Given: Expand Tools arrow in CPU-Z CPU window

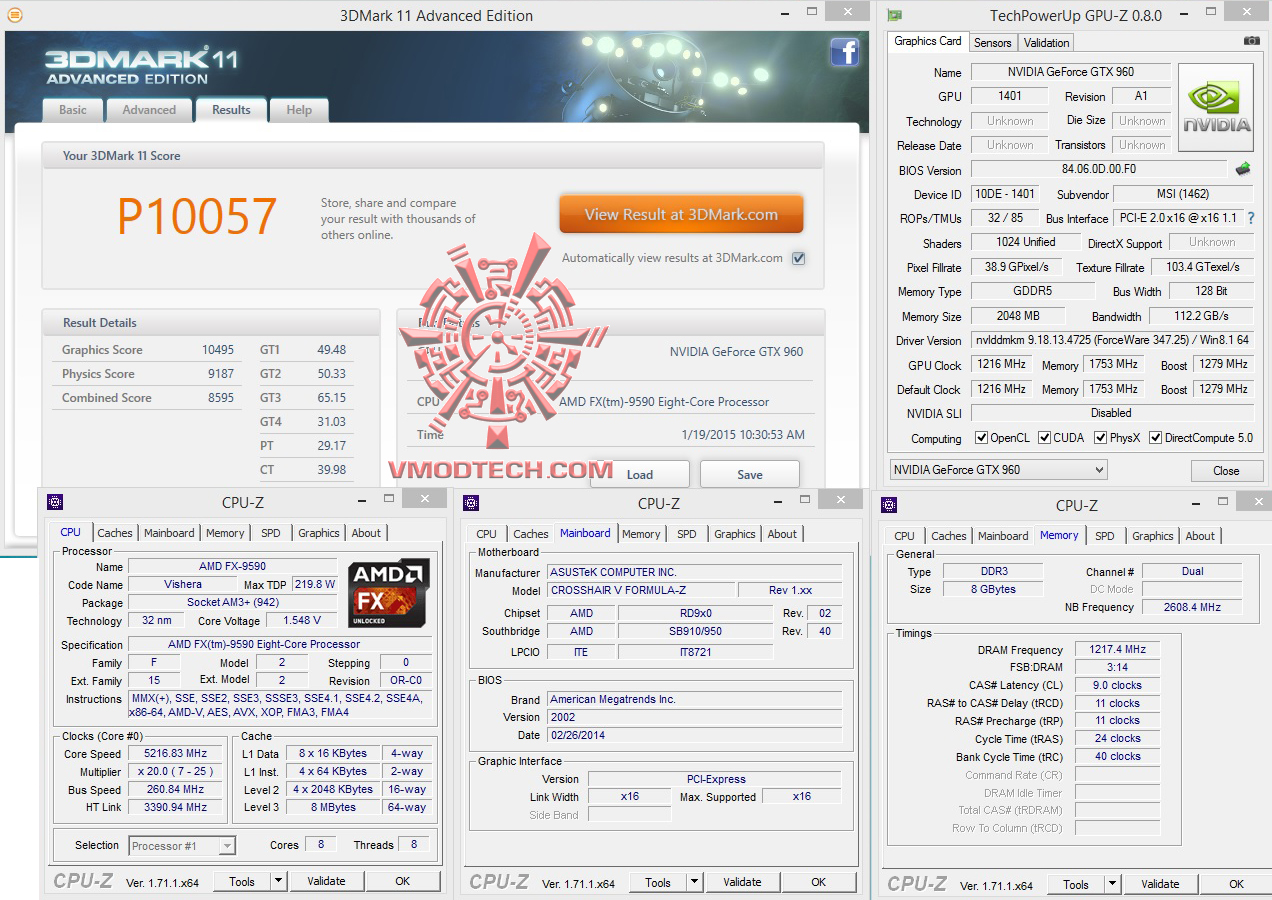Looking at the screenshot, I should [278, 881].
